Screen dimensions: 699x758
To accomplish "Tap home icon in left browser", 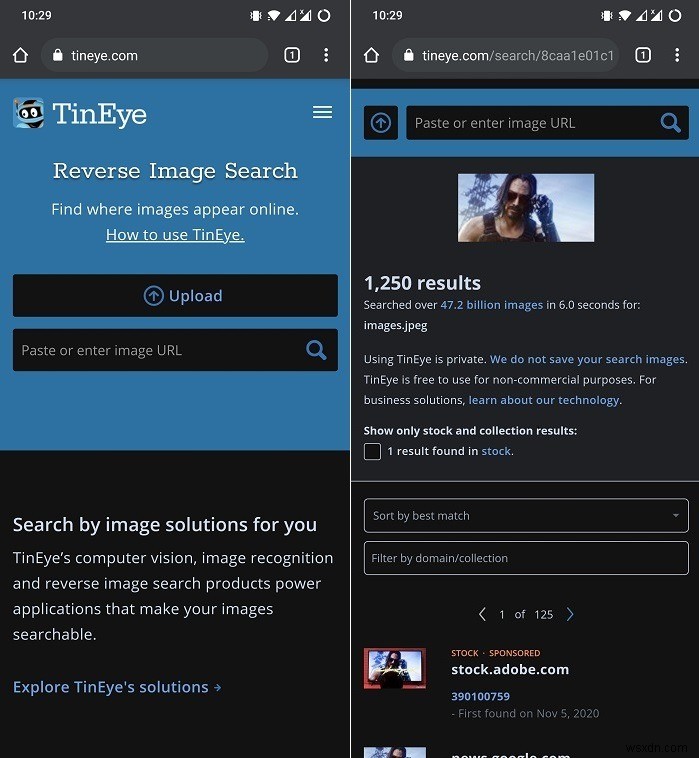I will (20, 55).
